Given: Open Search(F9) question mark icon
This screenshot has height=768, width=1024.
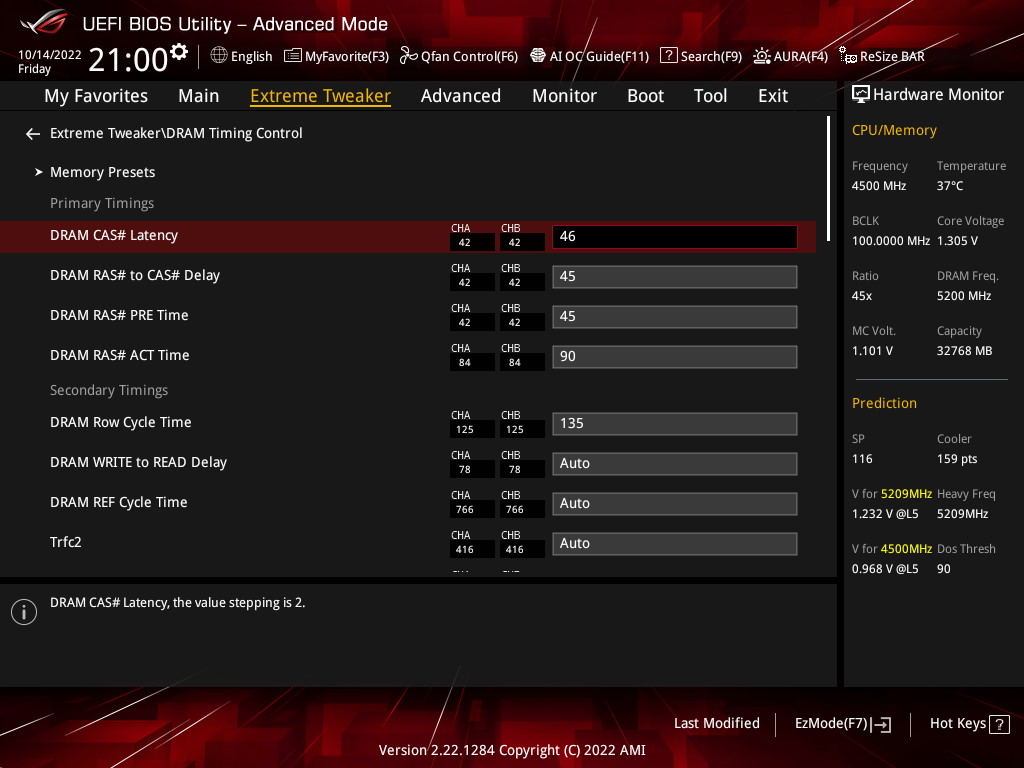Looking at the screenshot, I should (669, 56).
